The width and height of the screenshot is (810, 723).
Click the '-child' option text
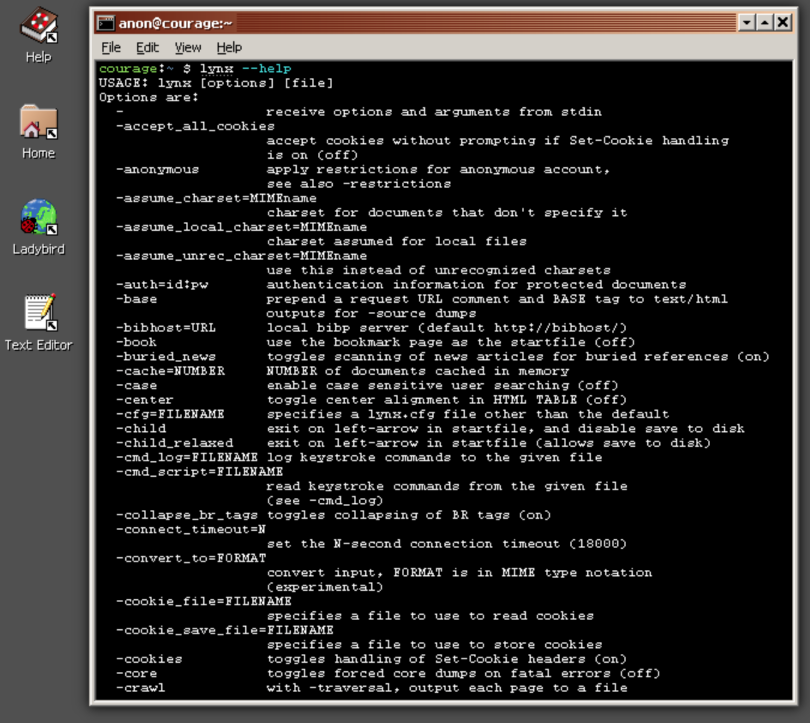[x=141, y=429]
